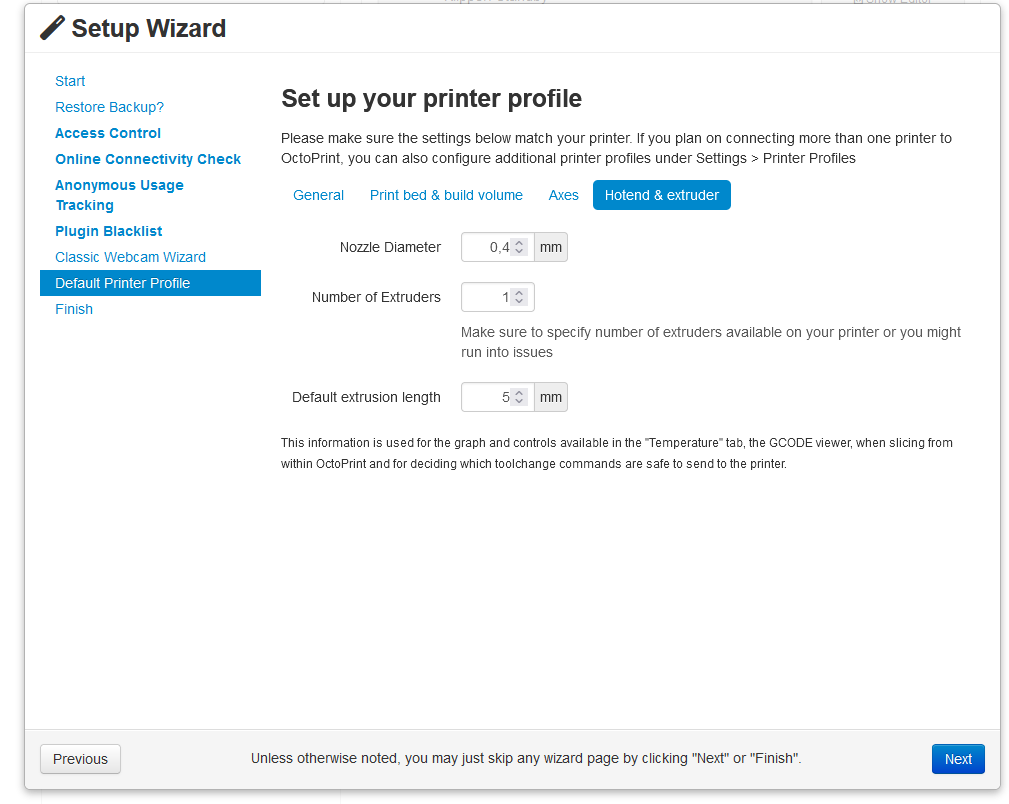Jump to the Finish step

(74, 309)
